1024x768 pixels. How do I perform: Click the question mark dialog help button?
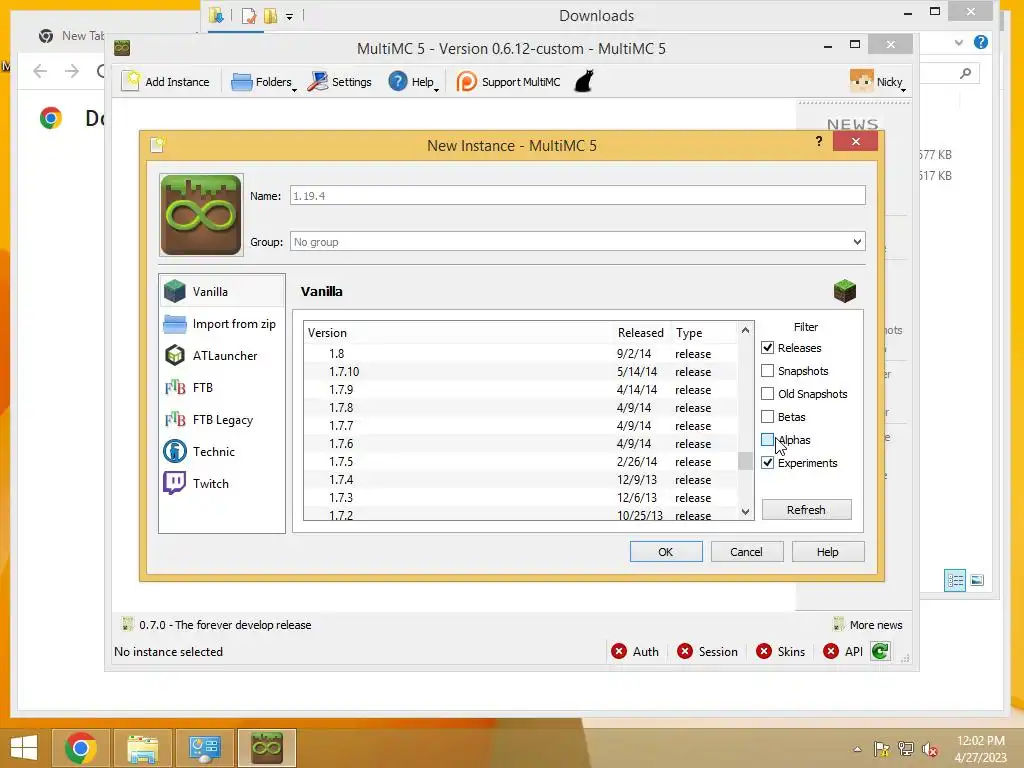point(819,141)
